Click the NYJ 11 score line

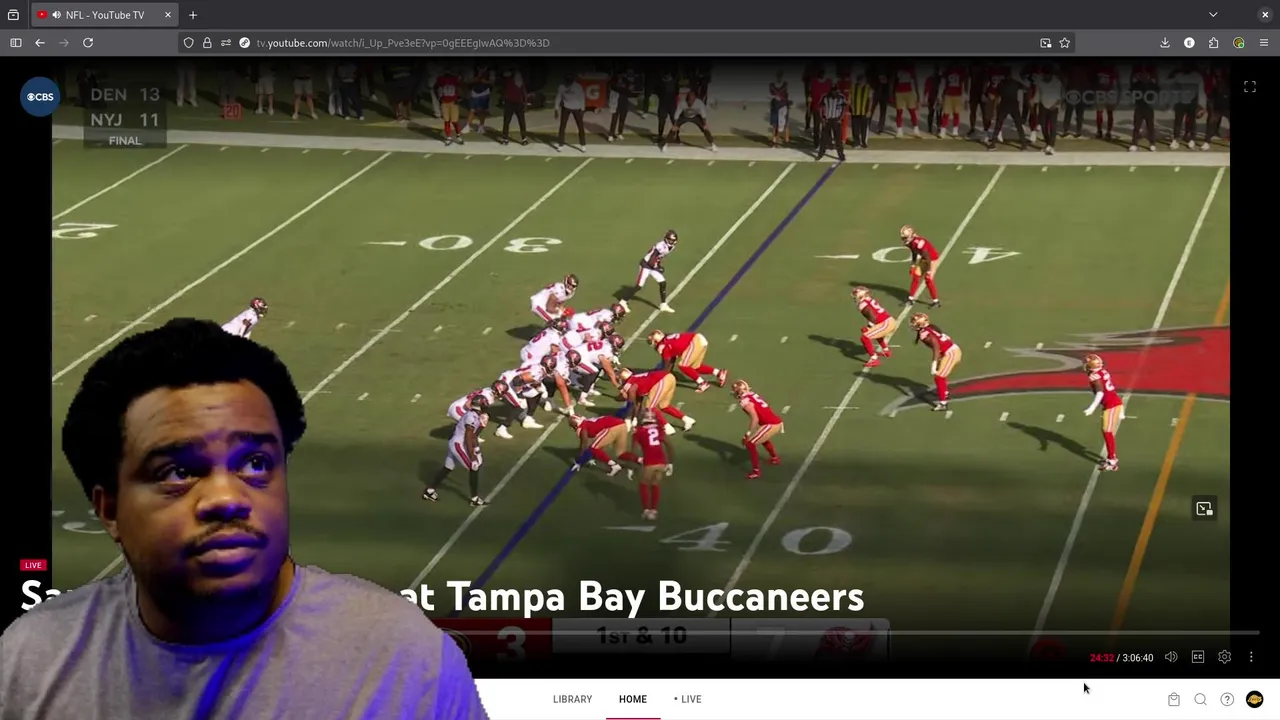pyautogui.click(x=125, y=120)
